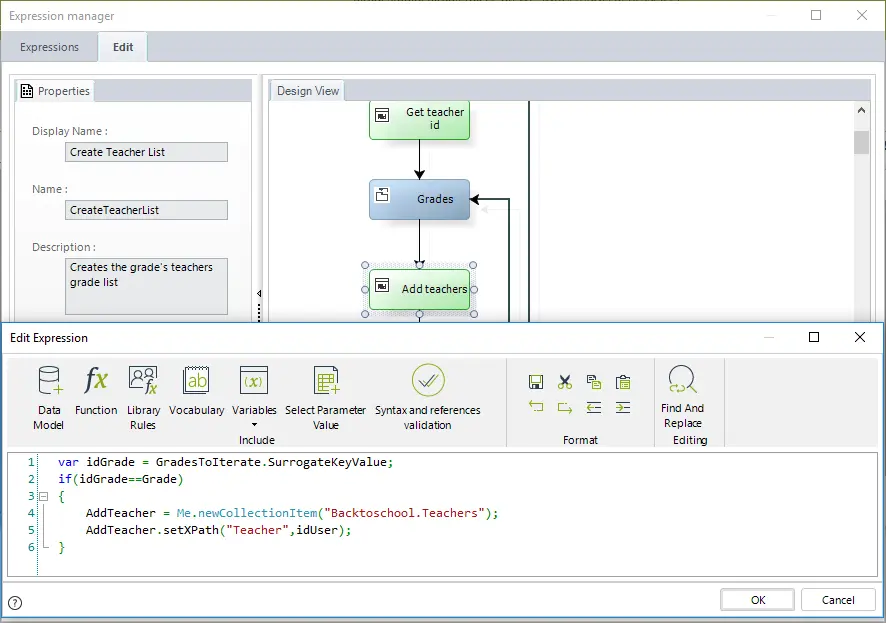Maximize the Edit Expression dialog
The image size is (886, 623).
coord(814,337)
